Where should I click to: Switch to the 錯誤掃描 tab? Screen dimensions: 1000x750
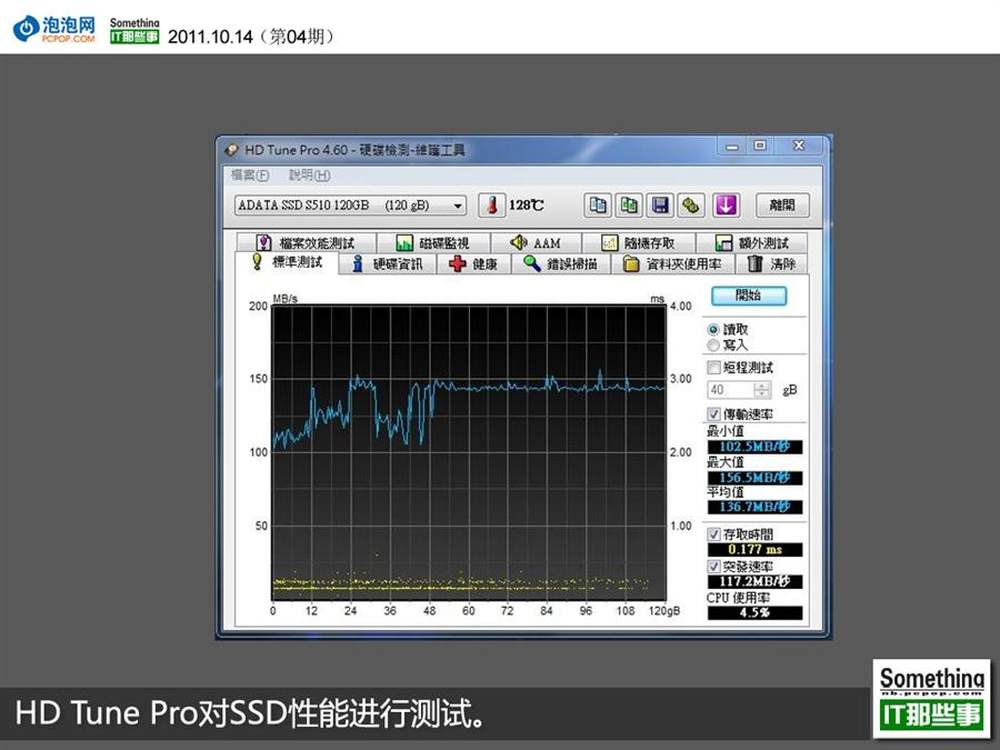(561, 264)
